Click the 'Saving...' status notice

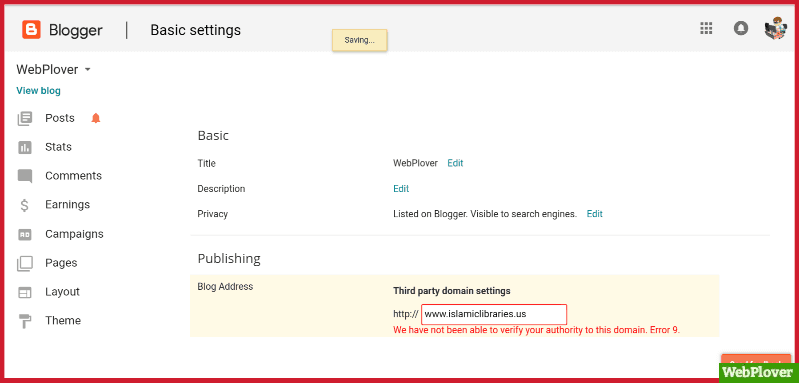click(x=360, y=40)
